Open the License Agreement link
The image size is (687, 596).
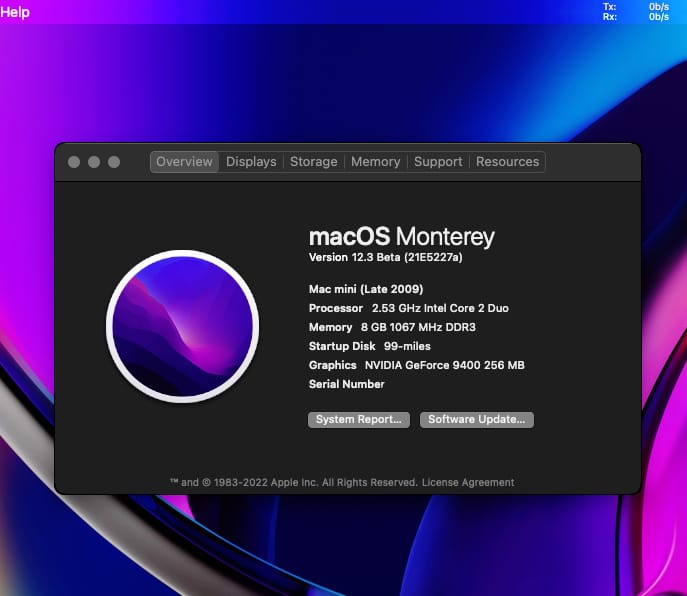point(468,482)
